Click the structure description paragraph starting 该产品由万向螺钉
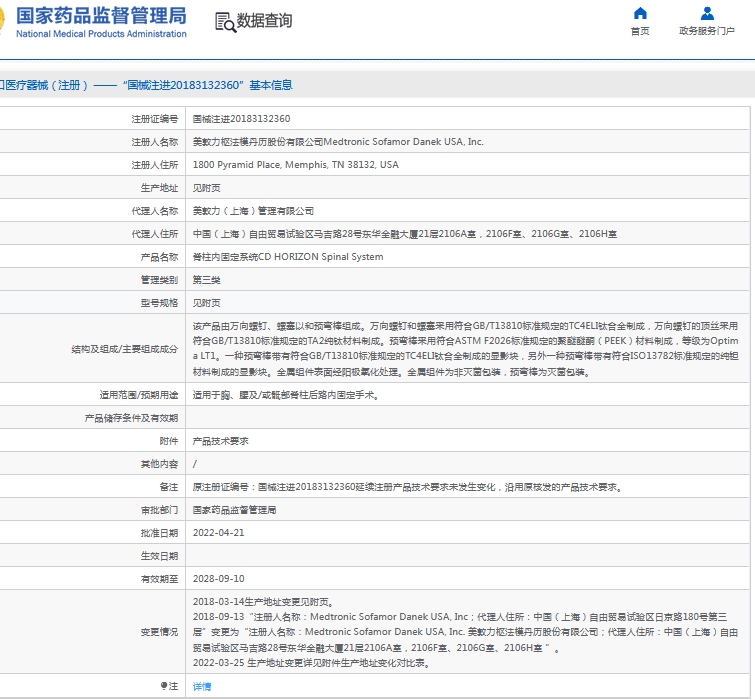Screen dimensions: 755x700 tap(465, 349)
